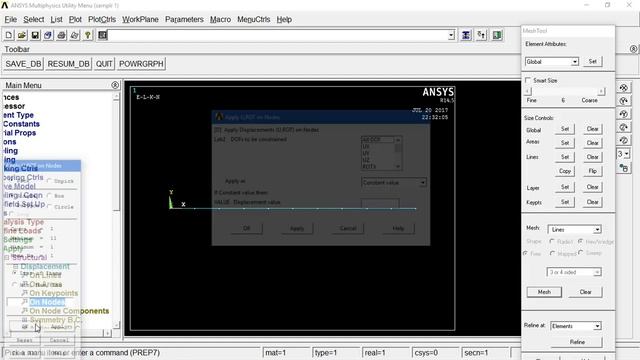Toggle the Dynamic Model Mode icon
The image size is (640, 360).
point(624,168)
